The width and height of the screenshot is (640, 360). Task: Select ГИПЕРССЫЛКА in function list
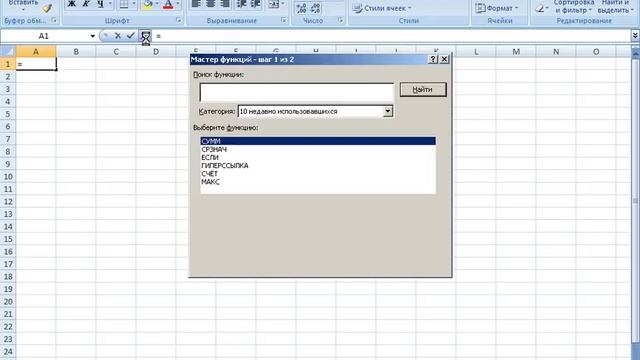[x=318, y=166]
